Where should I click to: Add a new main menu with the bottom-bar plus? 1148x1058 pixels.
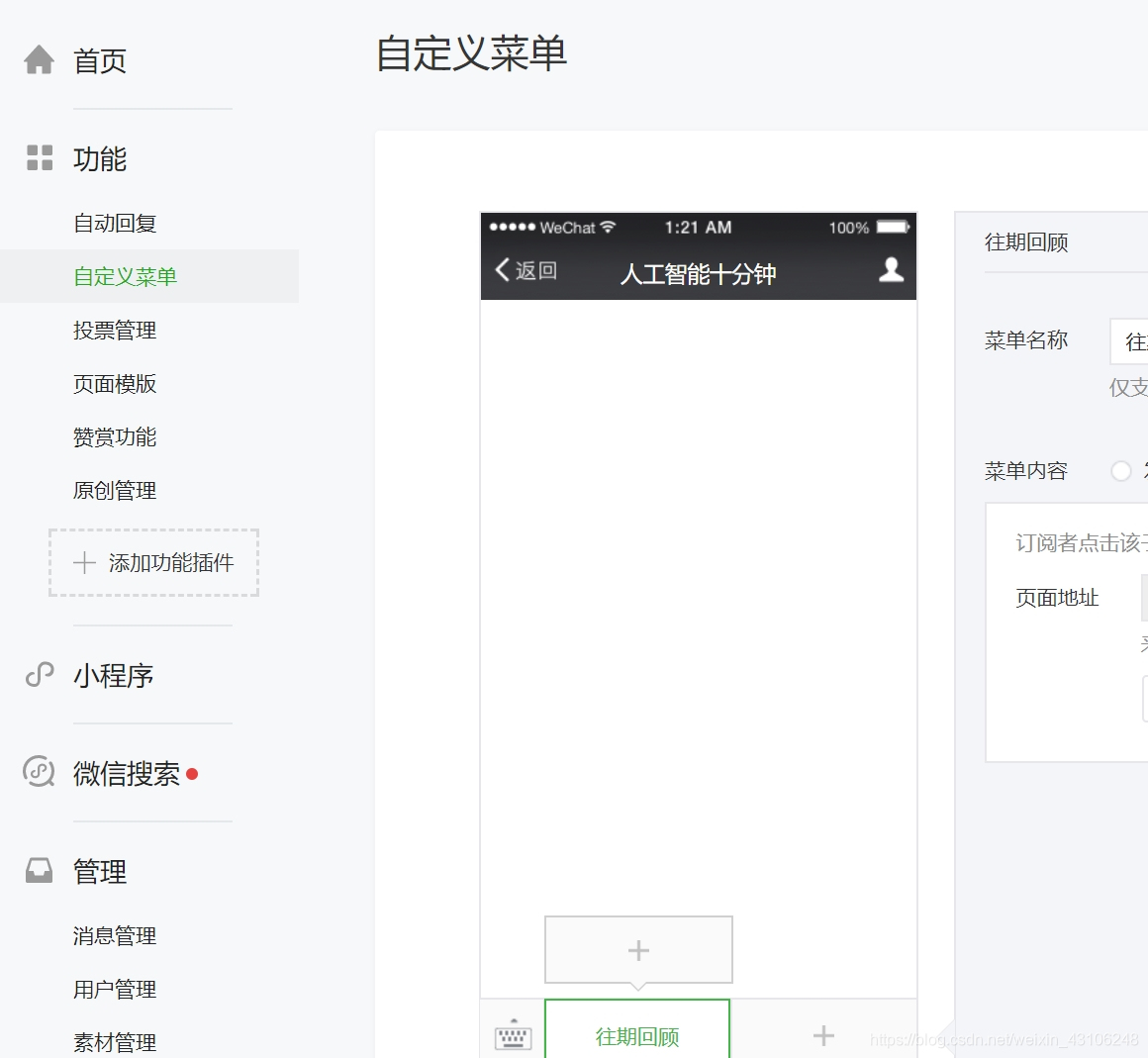click(x=823, y=1035)
